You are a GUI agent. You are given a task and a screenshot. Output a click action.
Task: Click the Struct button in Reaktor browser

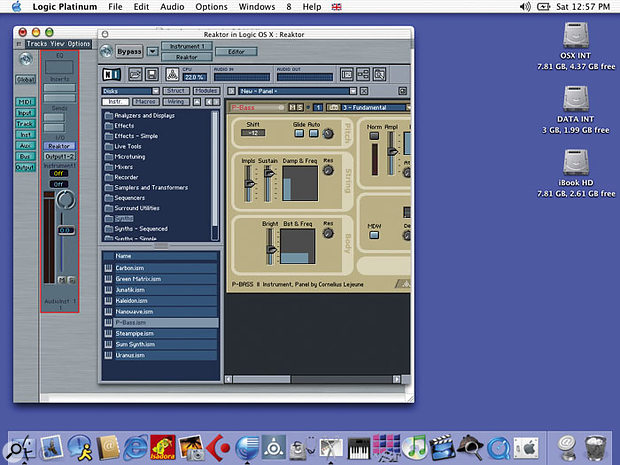175,91
